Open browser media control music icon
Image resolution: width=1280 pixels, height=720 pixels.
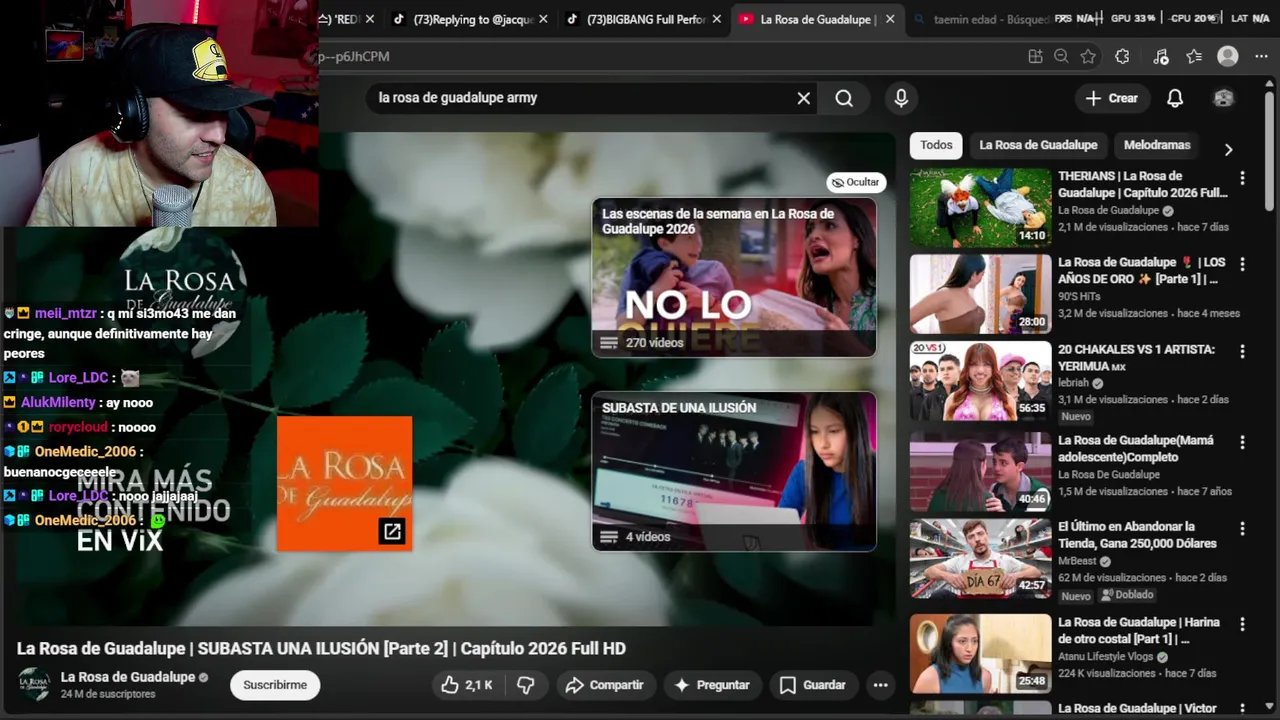1160,57
